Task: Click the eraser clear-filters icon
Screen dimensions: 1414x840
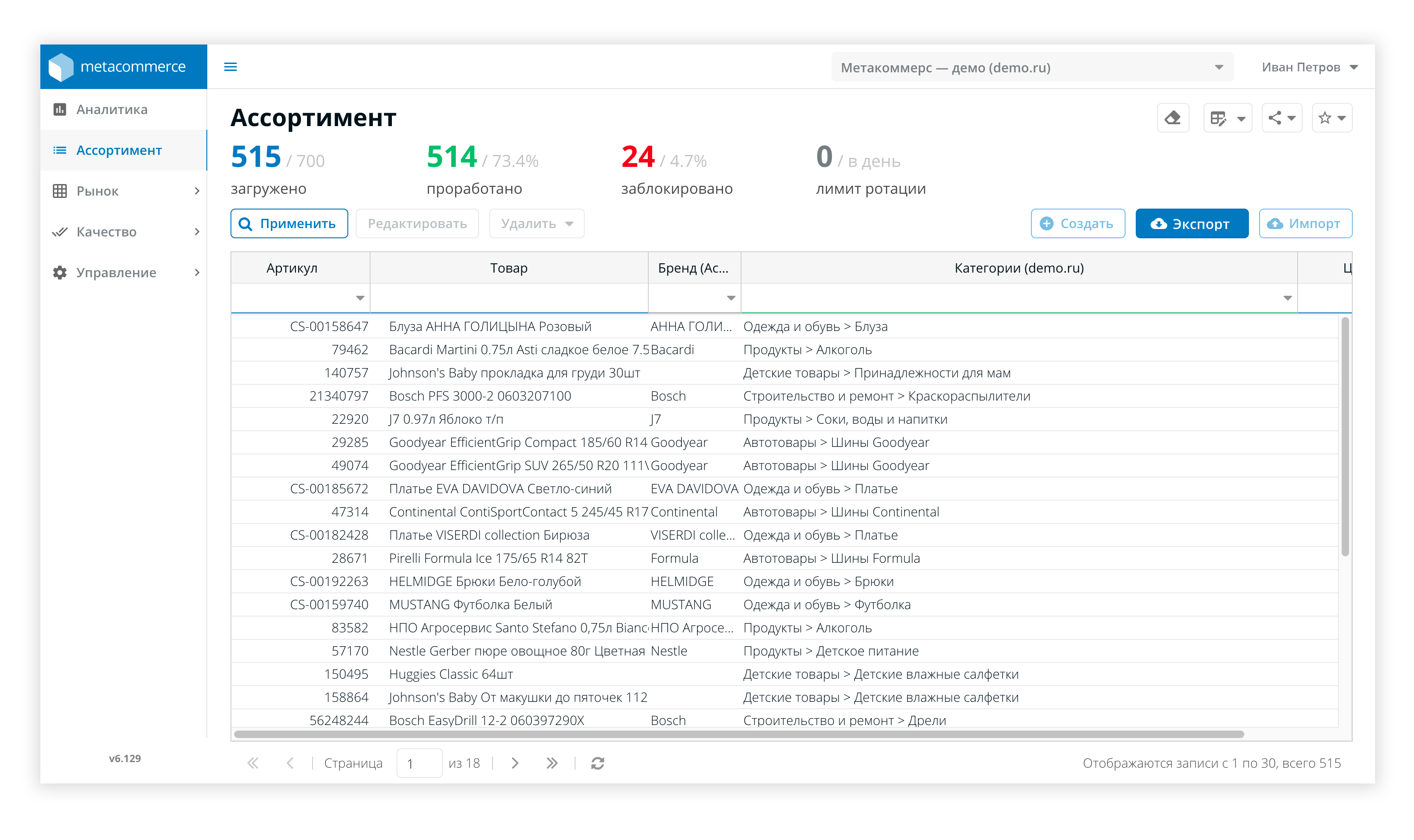Action: 1173,118
